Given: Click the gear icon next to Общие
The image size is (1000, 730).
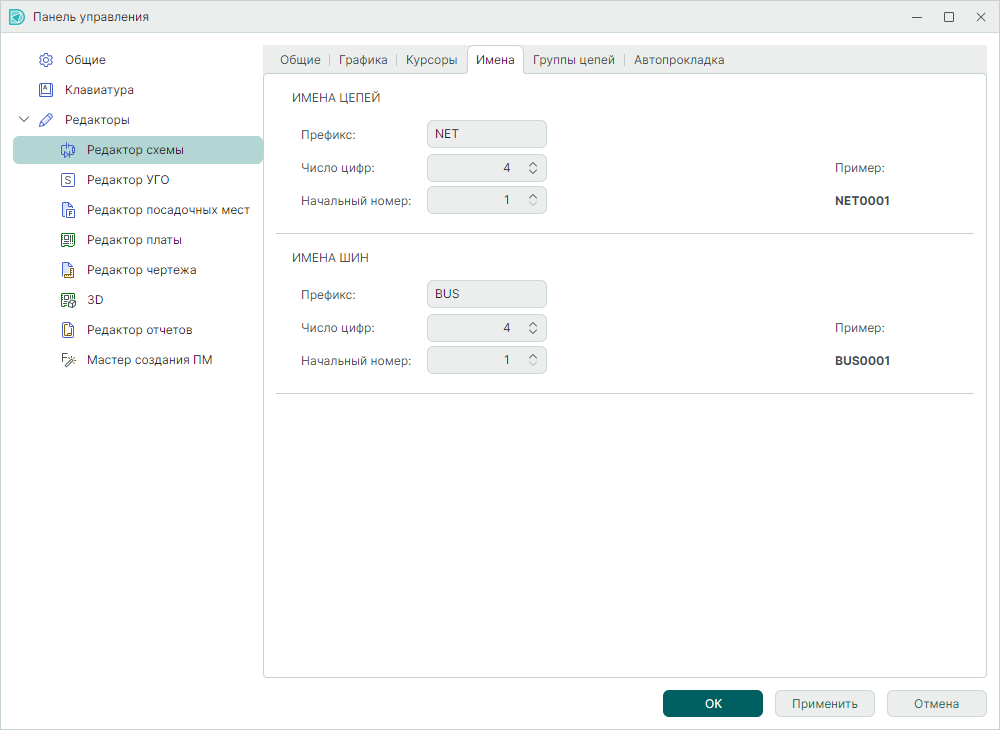Looking at the screenshot, I should click(45, 60).
